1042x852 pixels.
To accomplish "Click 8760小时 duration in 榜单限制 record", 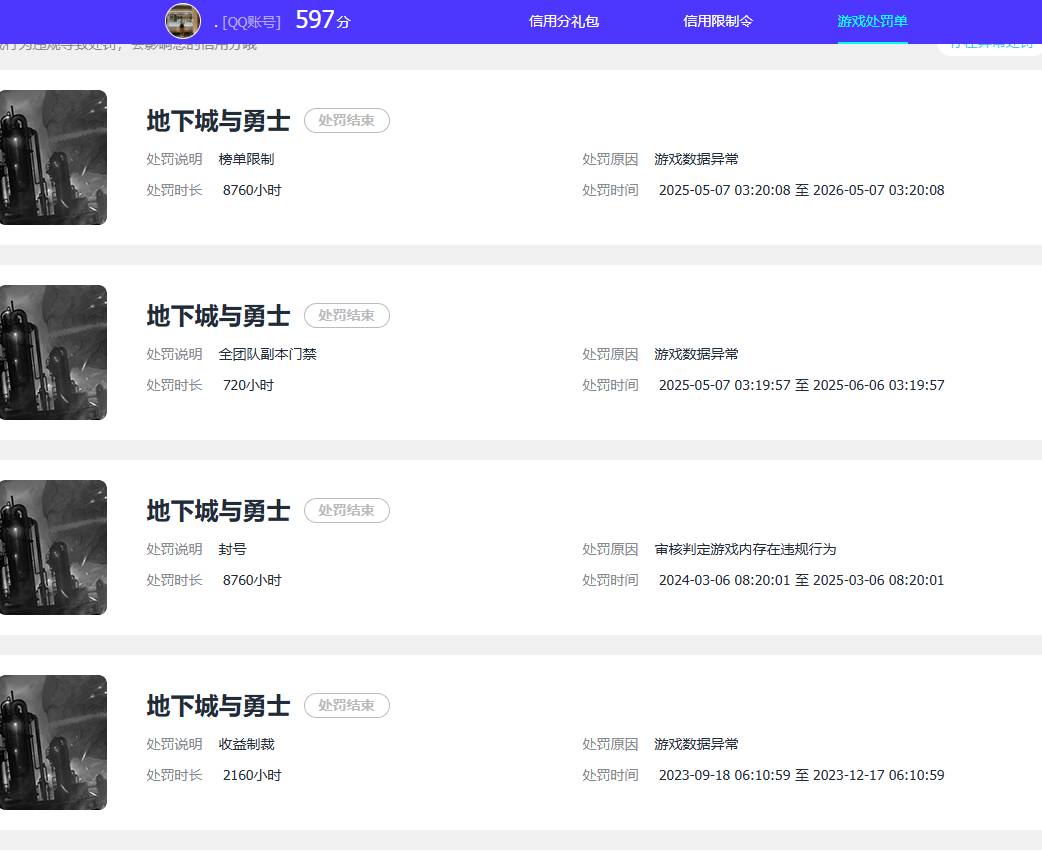I will pos(253,191).
